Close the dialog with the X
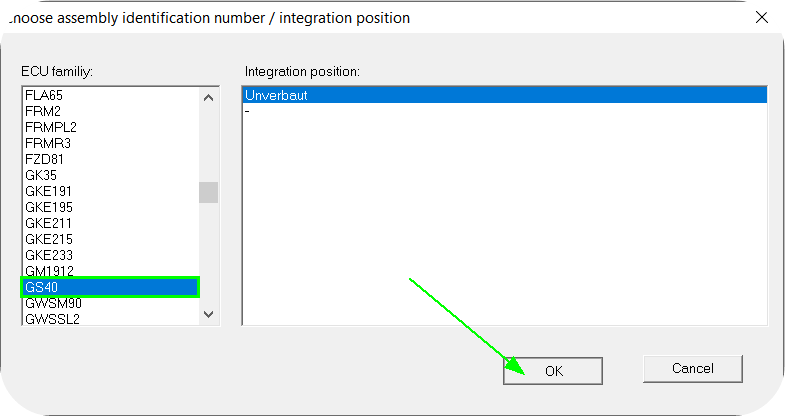785x416 pixels. pyautogui.click(x=762, y=17)
